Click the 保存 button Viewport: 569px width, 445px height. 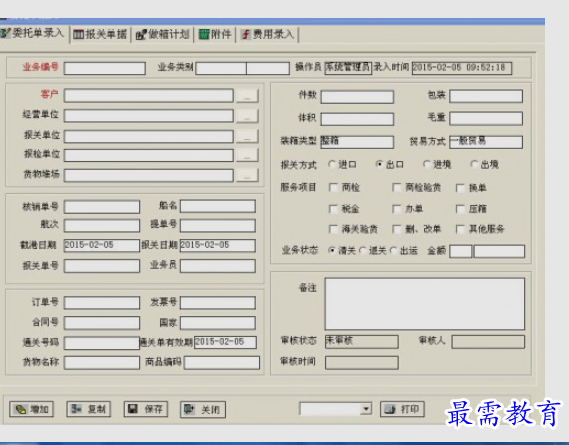pos(146,409)
